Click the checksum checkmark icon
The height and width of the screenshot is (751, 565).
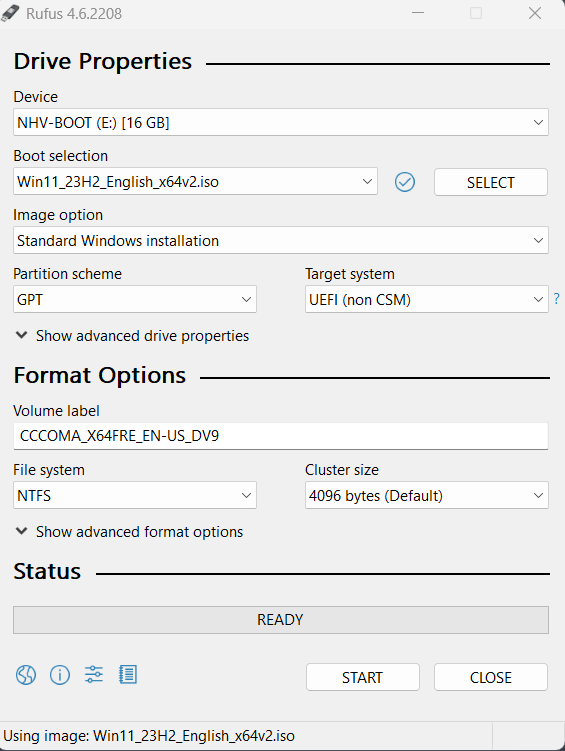(x=405, y=182)
